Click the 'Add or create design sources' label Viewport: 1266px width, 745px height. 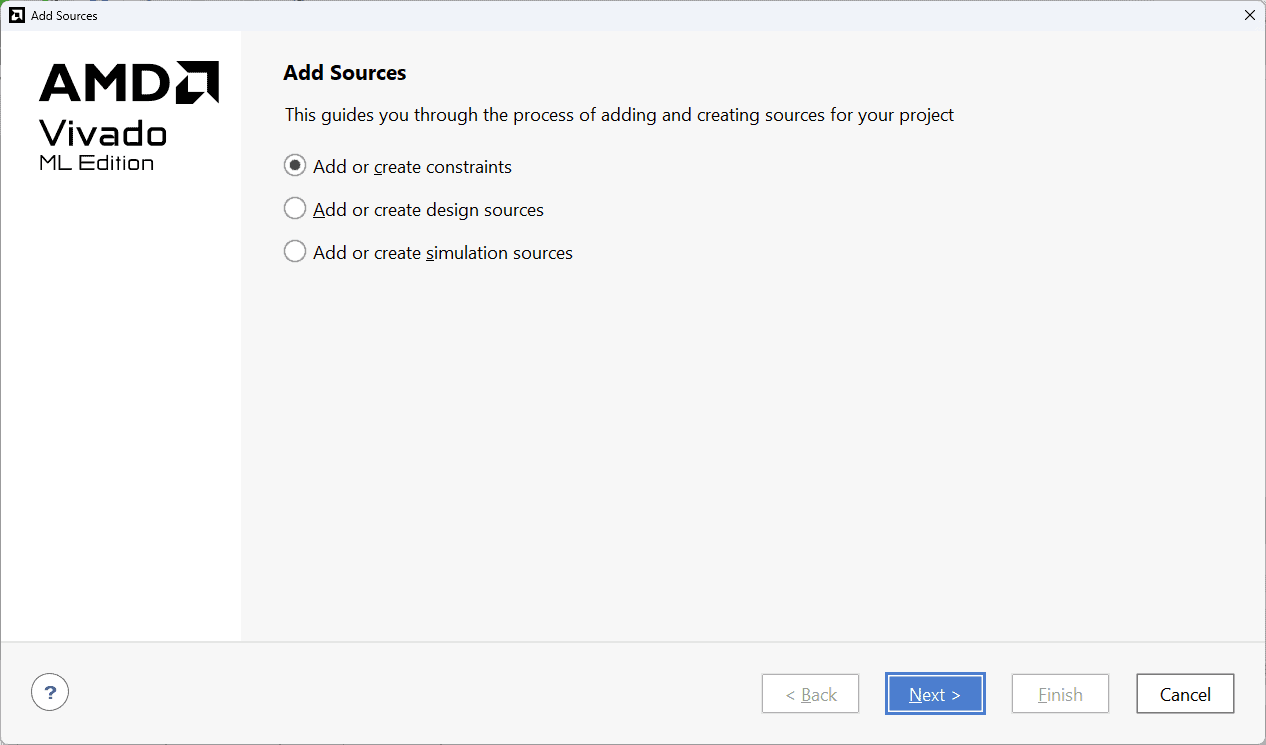[428, 210]
